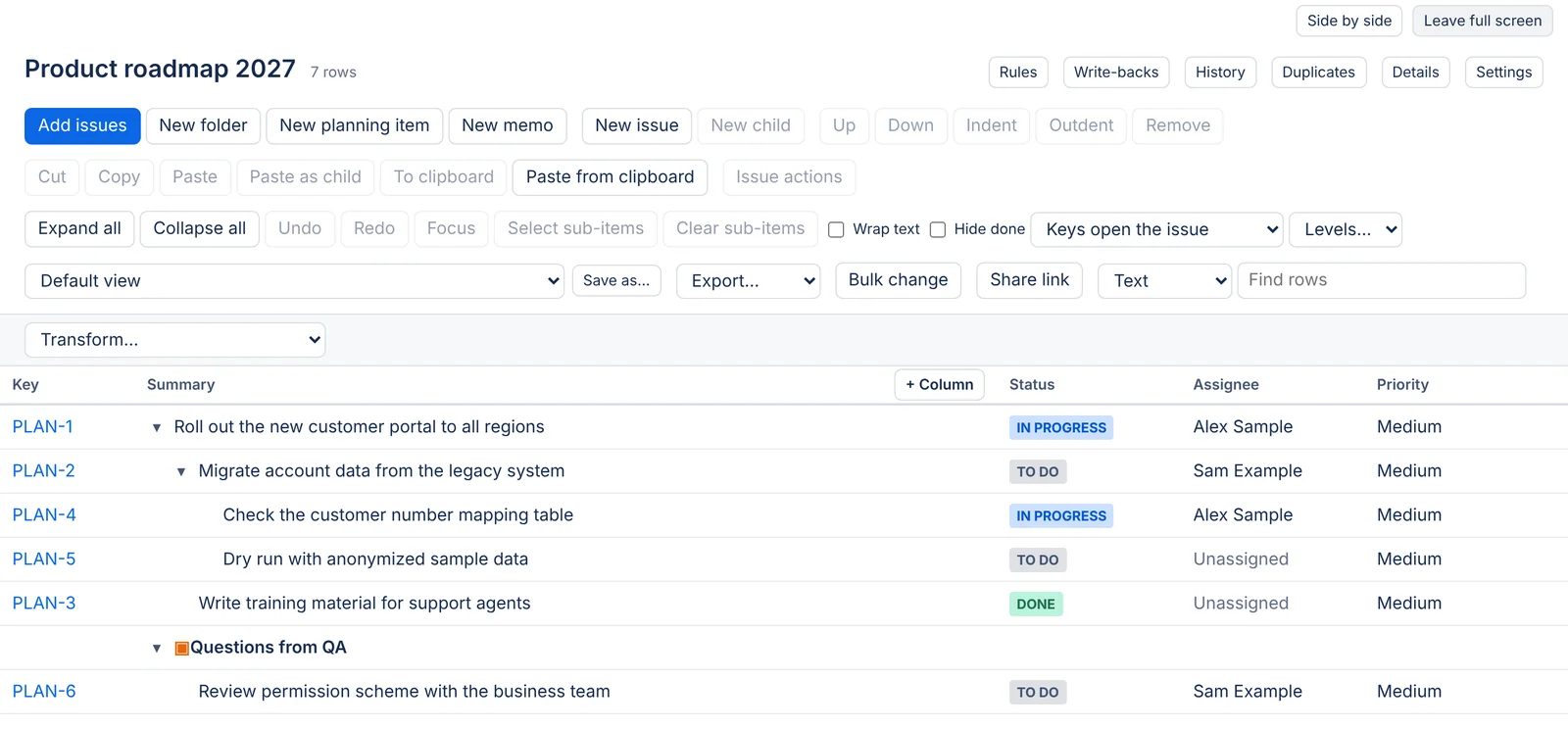Open the Keys open the issue dropdown
The width and height of the screenshot is (1568, 729).
pyautogui.click(x=1157, y=229)
